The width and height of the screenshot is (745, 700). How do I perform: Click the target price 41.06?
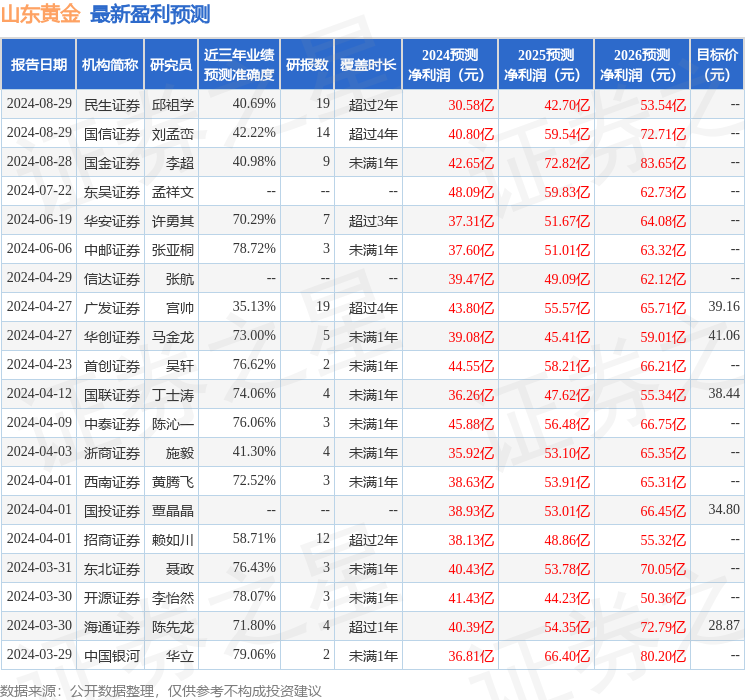(x=724, y=336)
